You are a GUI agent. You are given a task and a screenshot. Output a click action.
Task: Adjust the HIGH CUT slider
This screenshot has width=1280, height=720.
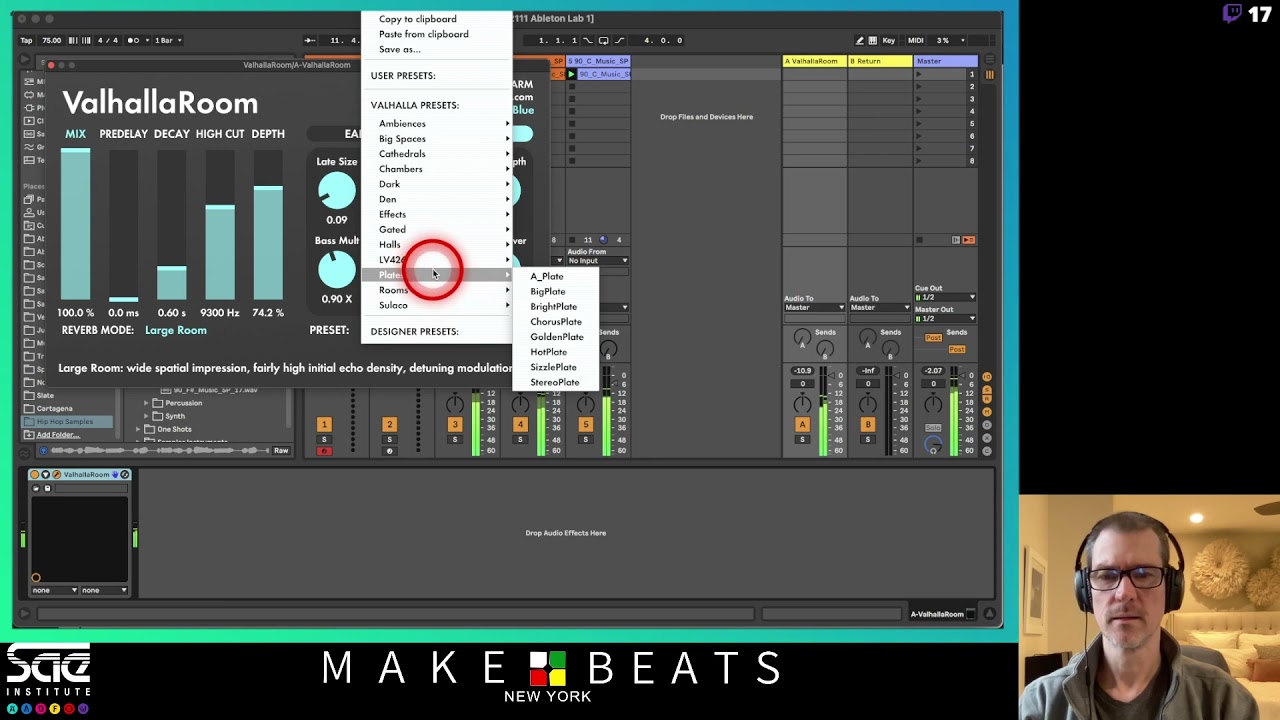point(220,225)
